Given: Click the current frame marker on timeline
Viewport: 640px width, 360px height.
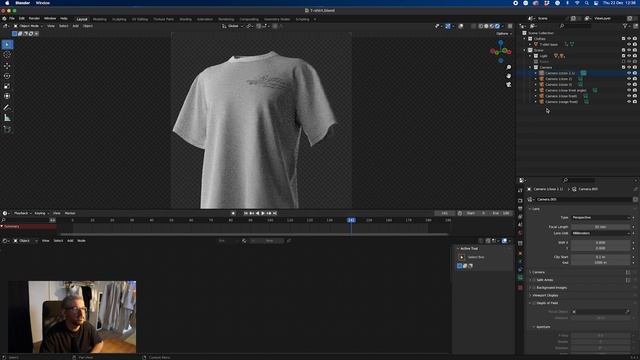Looking at the screenshot, I should pos(351,220).
